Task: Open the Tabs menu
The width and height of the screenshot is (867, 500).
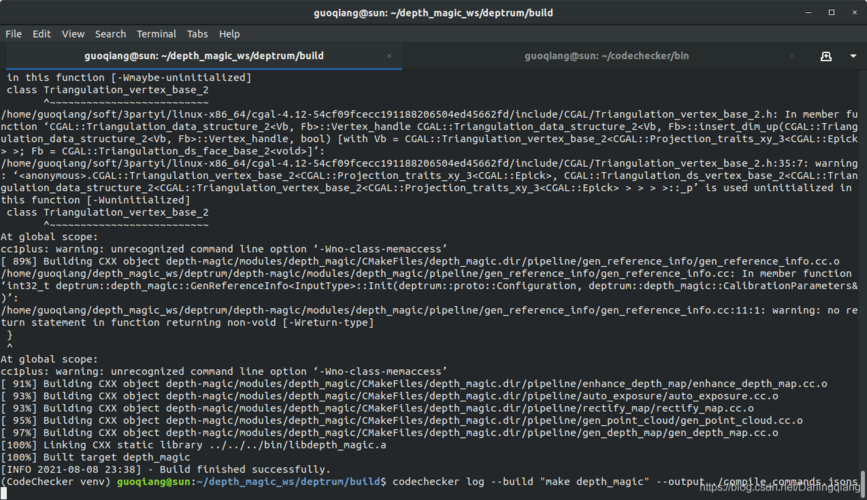Action: coord(197,34)
